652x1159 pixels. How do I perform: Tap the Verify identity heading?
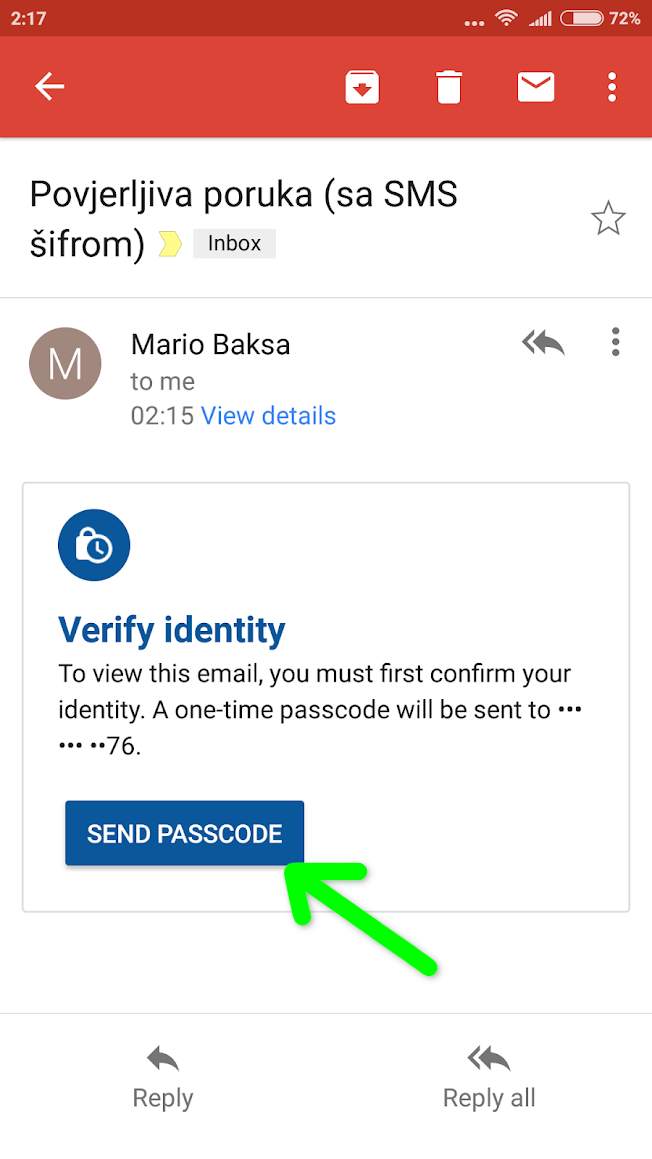point(172,630)
